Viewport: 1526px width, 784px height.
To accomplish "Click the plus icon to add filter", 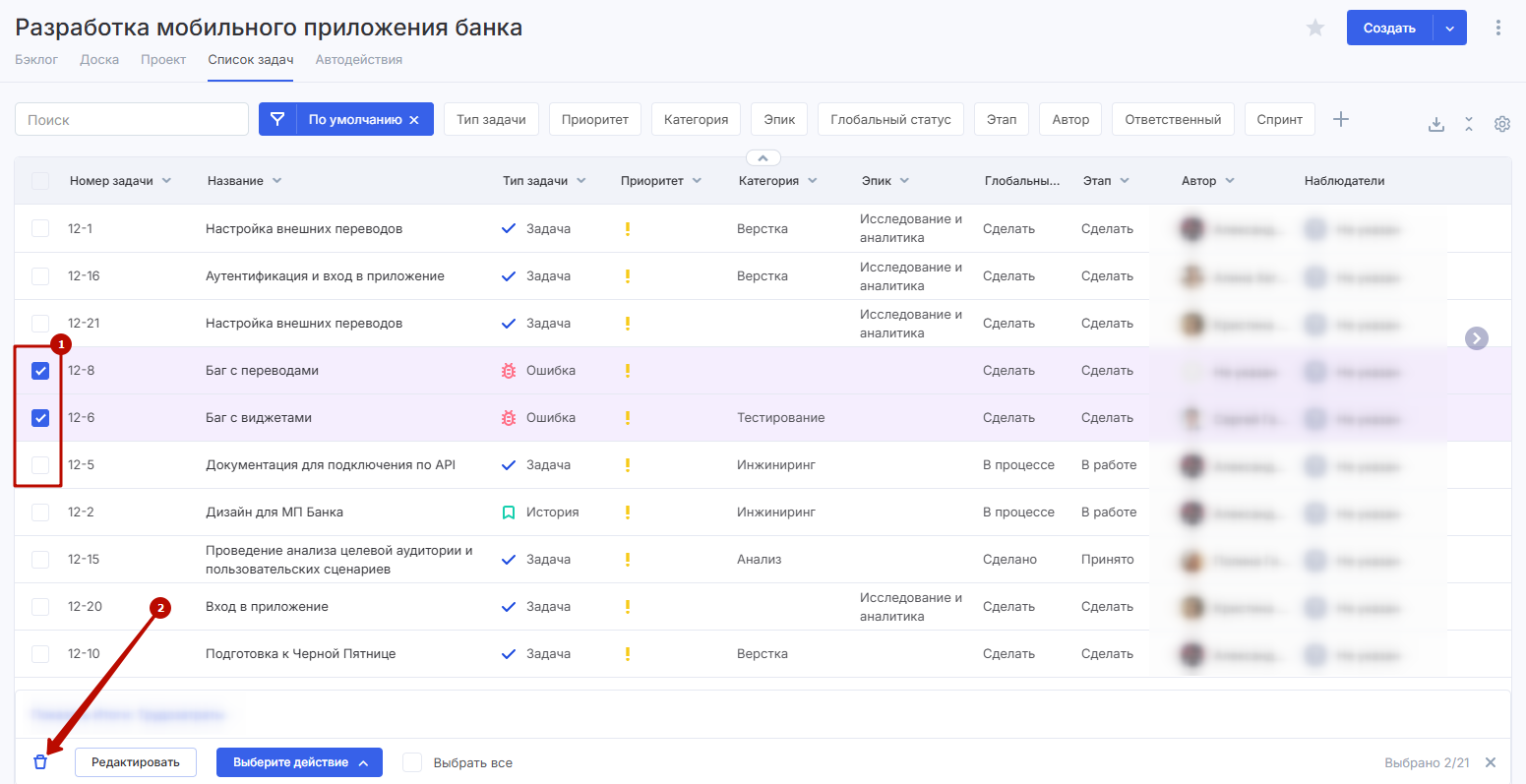I will (1341, 119).
